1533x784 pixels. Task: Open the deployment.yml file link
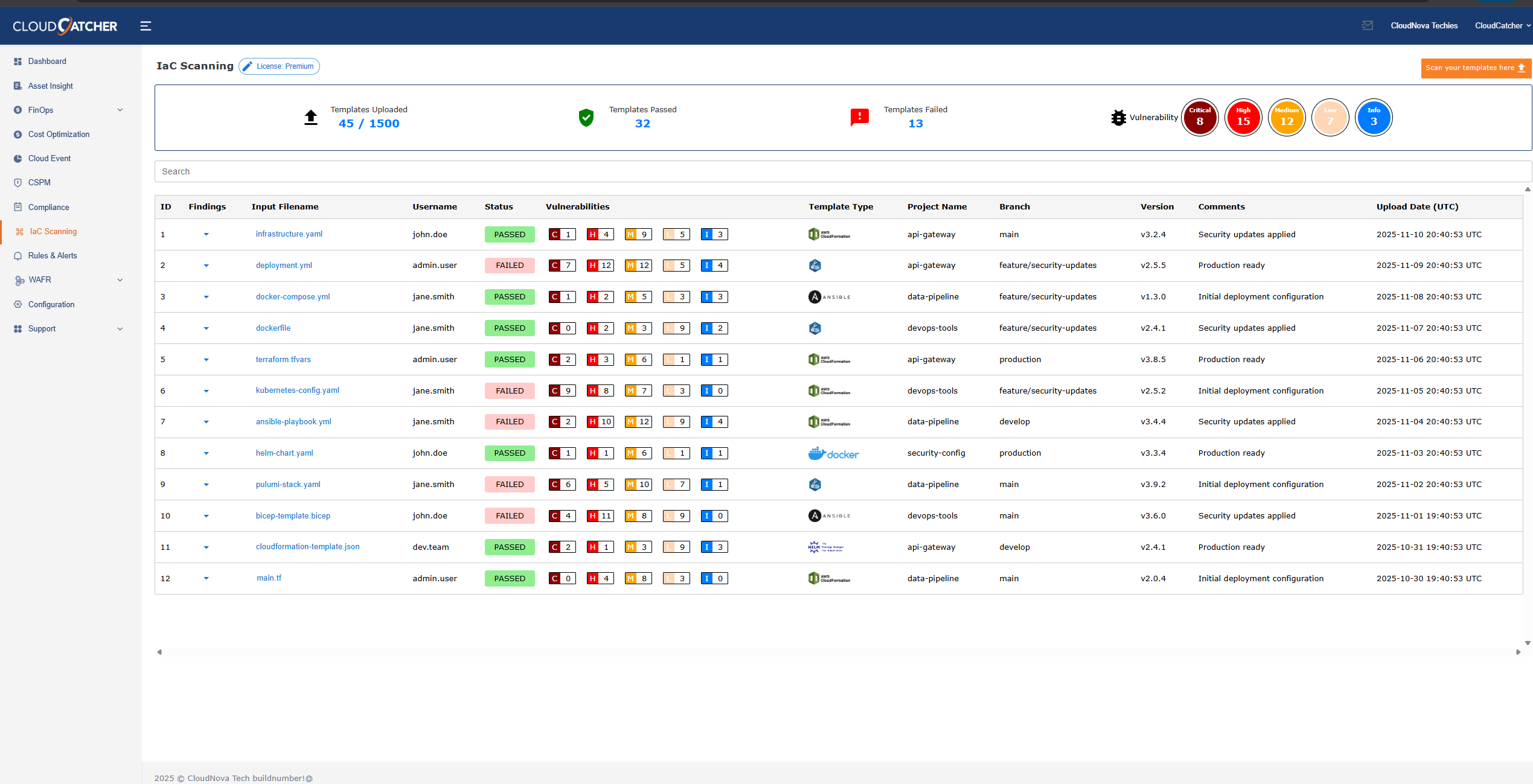pos(284,266)
